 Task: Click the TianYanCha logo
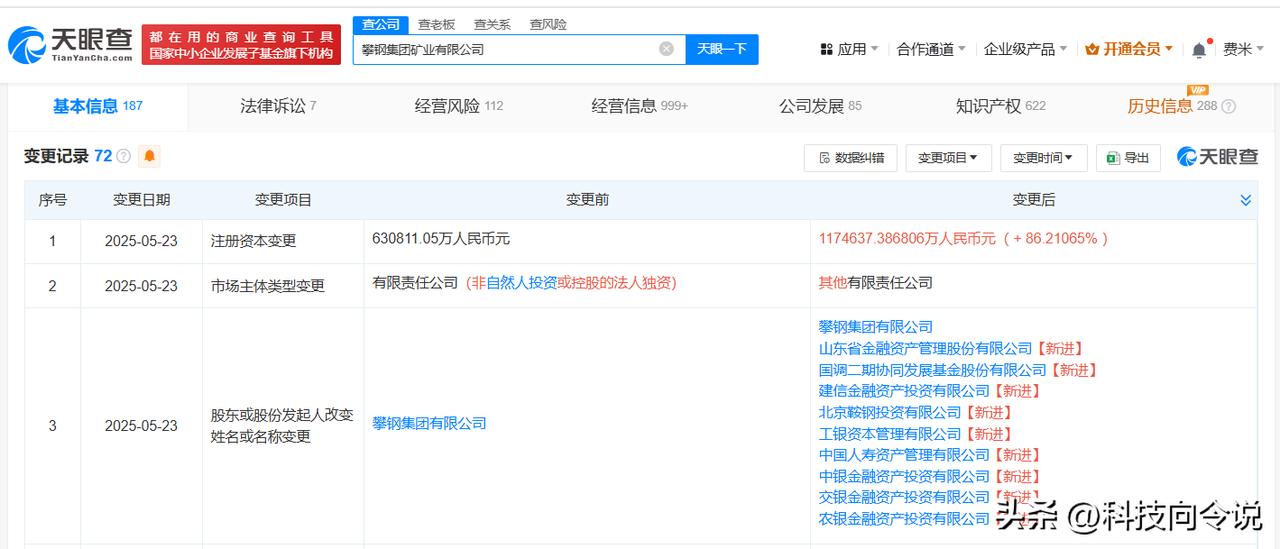tap(70, 45)
